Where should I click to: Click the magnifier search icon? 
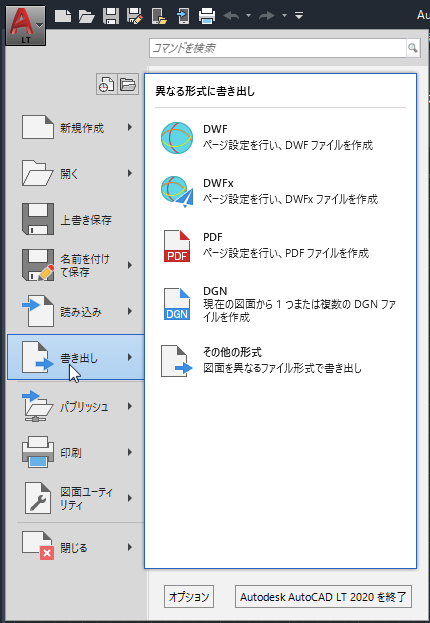pos(413,48)
